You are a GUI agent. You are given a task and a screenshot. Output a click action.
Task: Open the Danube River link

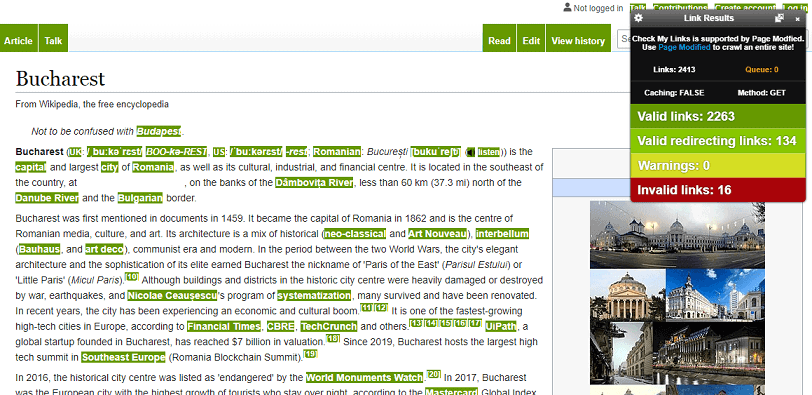click(x=47, y=198)
